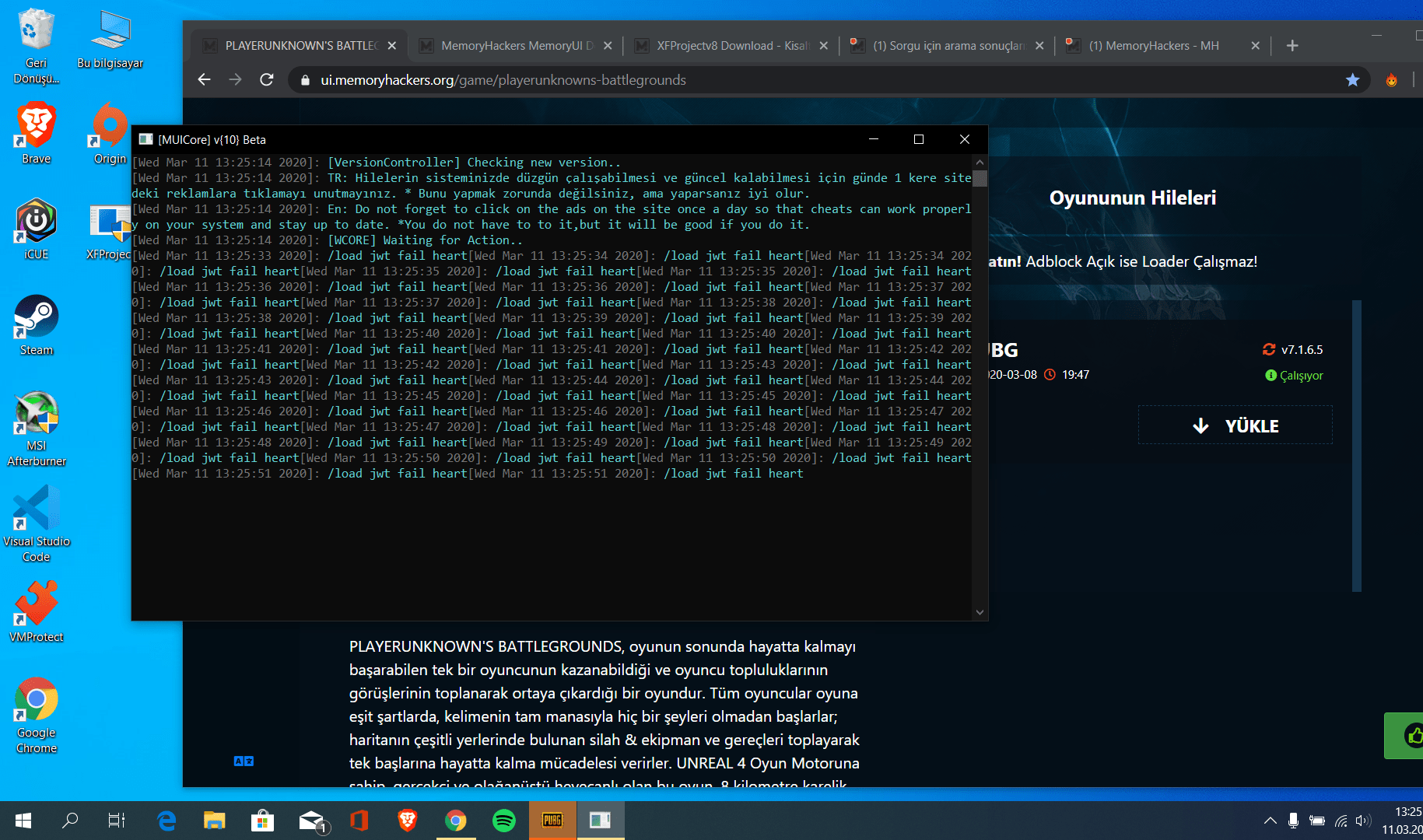Image resolution: width=1423 pixels, height=840 pixels.
Task: Open Task View on the taskbar
Action: (x=117, y=821)
